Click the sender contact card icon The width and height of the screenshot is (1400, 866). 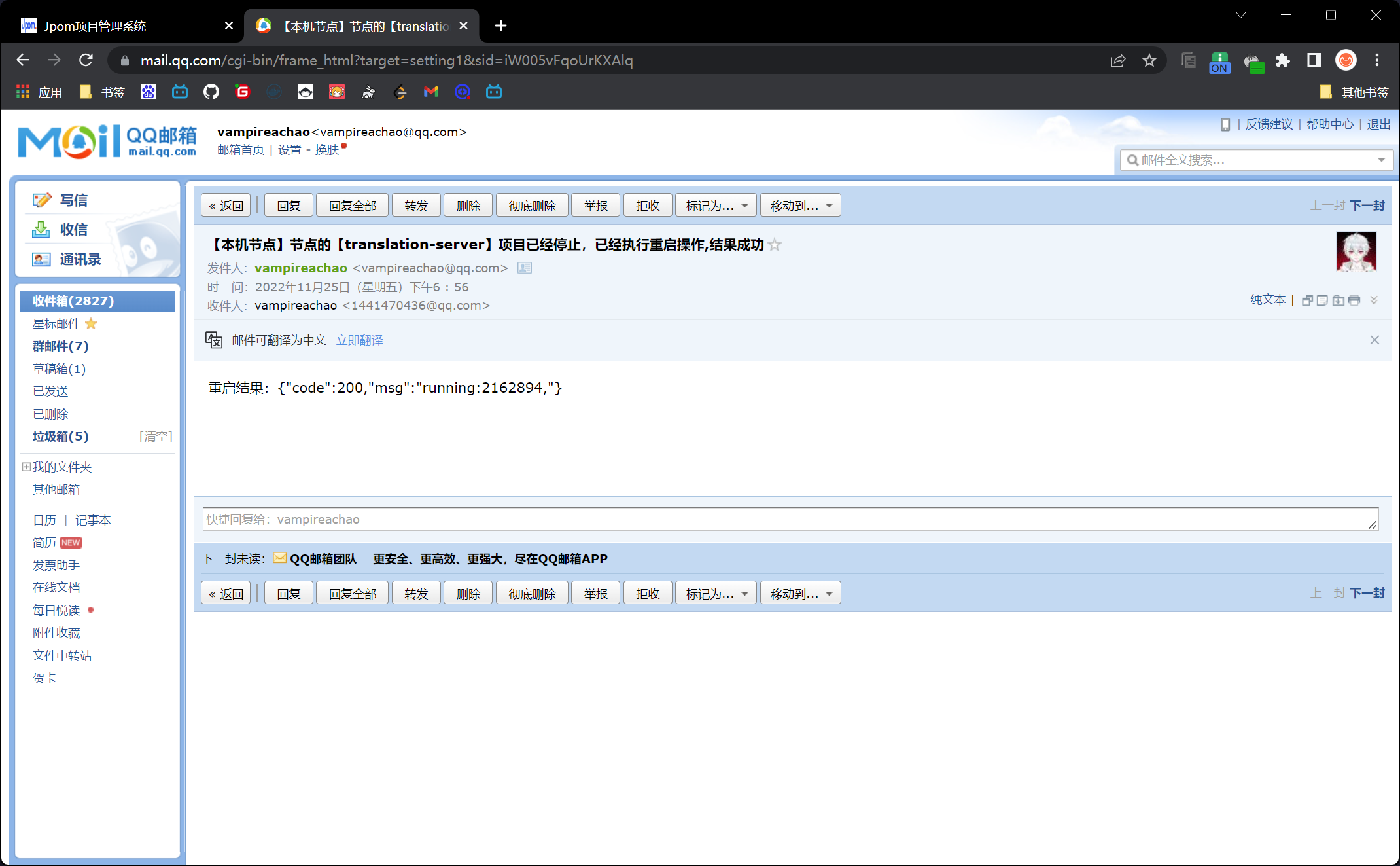coord(525,268)
